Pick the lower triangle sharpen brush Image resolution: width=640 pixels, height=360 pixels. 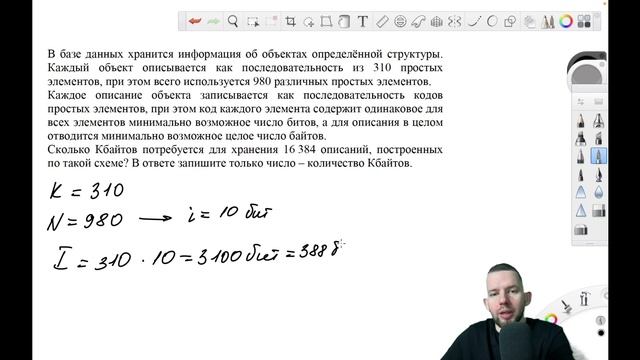[x=580, y=211]
